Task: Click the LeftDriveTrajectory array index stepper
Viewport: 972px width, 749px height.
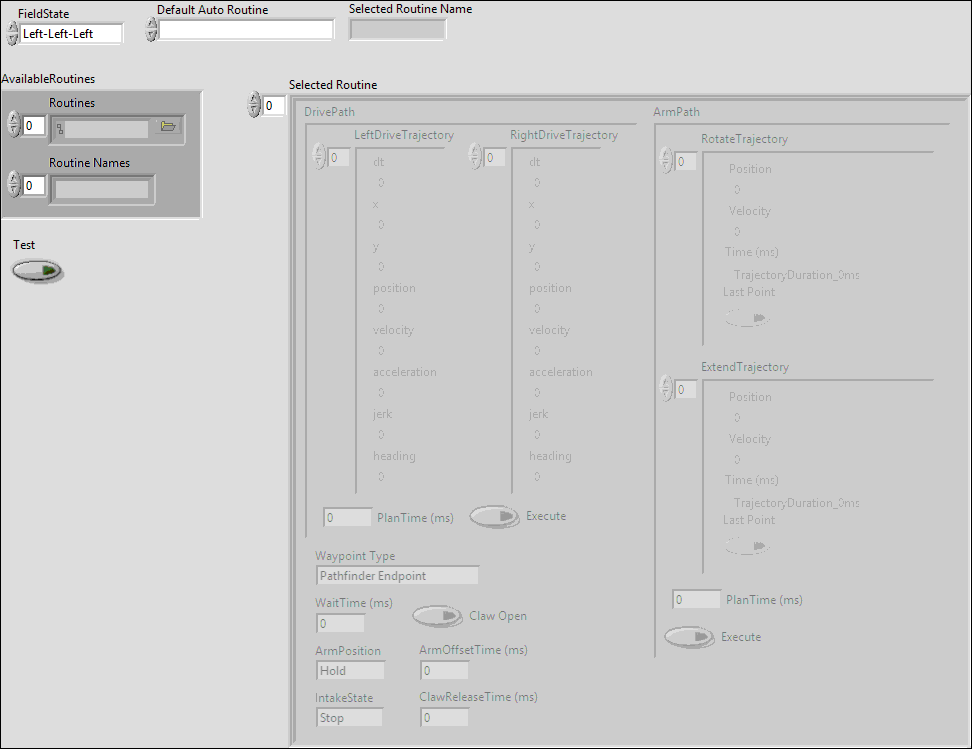Action: 320,156
